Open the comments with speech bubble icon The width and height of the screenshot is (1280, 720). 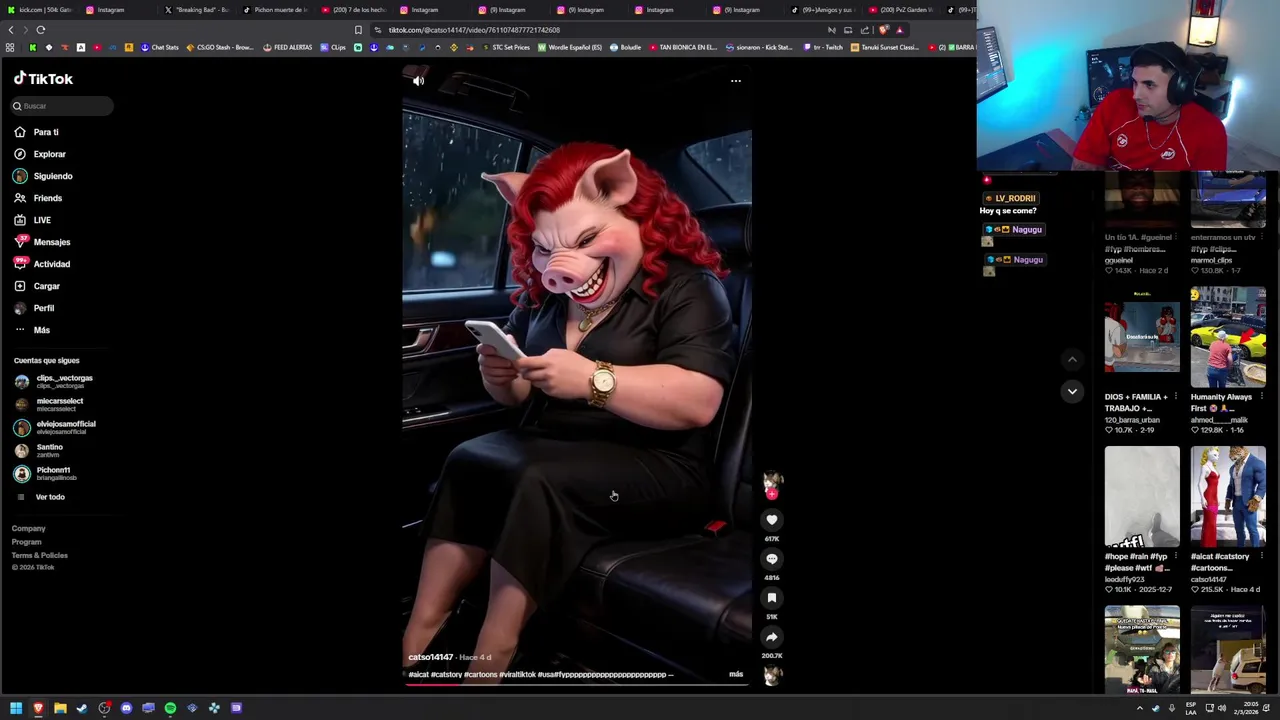pos(771,559)
